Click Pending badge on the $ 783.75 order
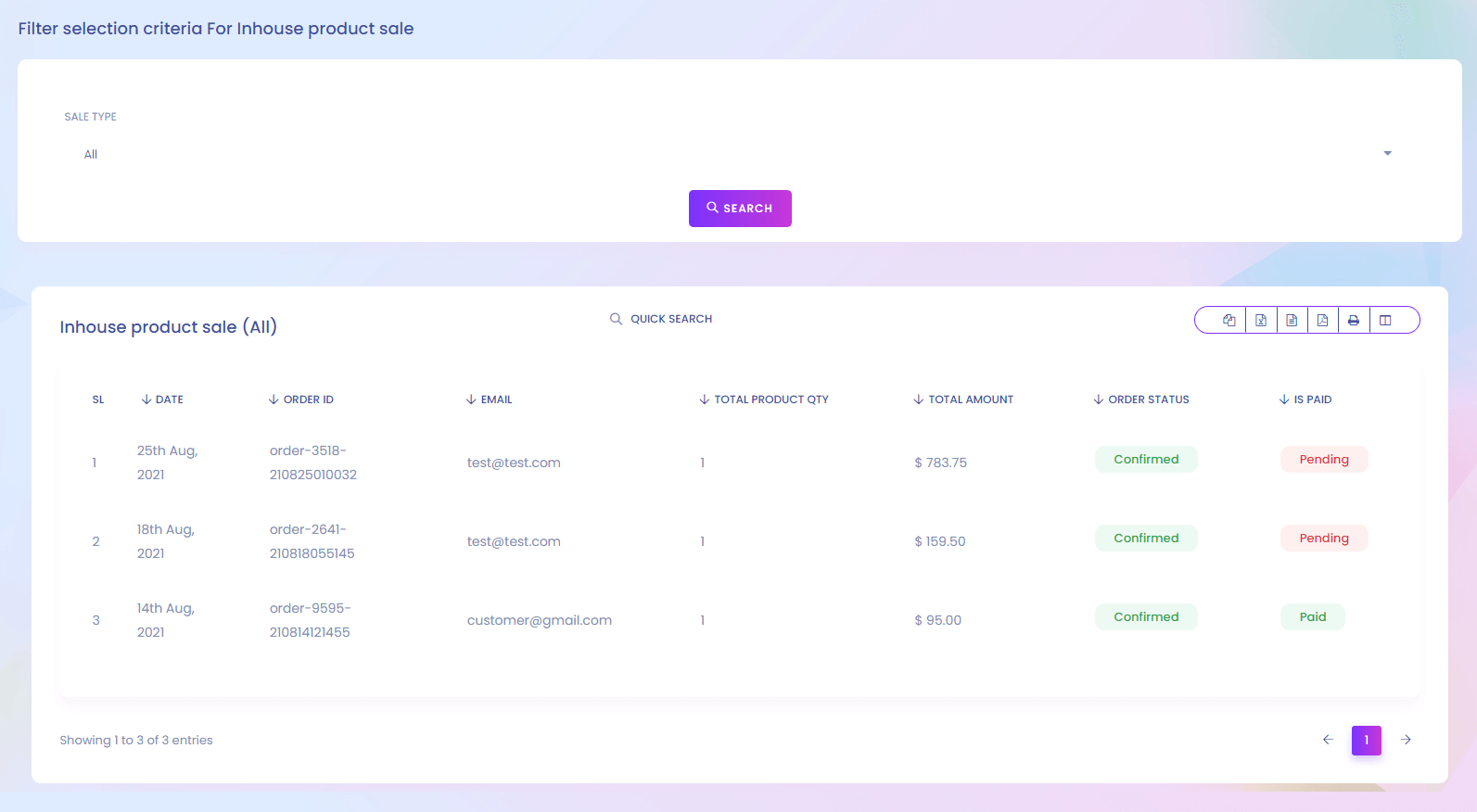1477x812 pixels. coord(1323,460)
